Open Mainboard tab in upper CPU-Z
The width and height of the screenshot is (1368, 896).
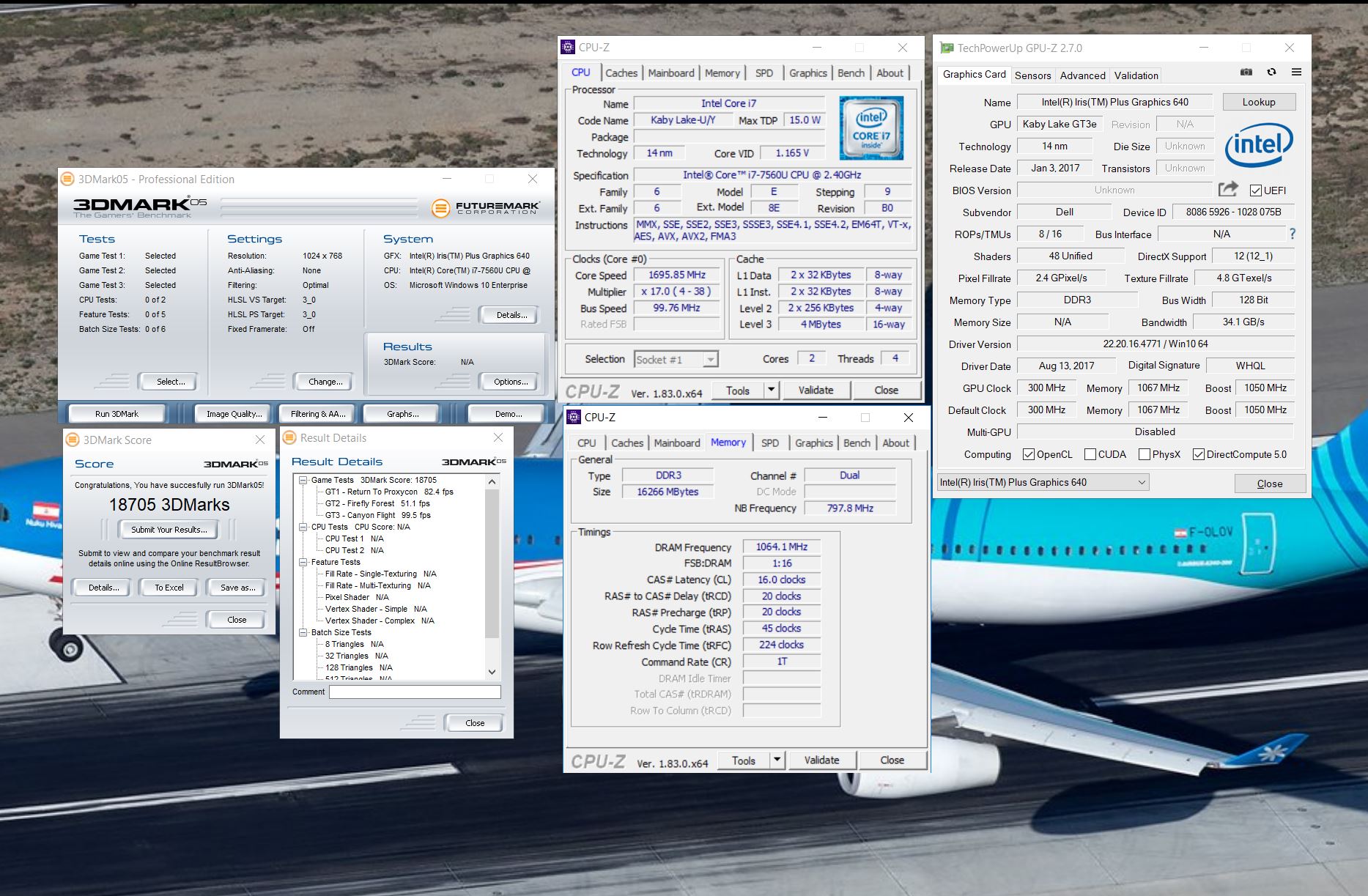[x=670, y=73]
